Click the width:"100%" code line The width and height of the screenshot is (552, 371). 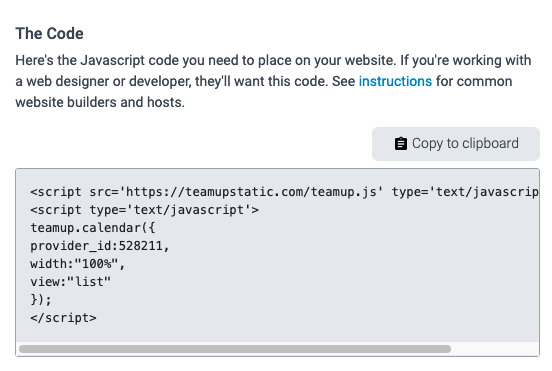78,264
